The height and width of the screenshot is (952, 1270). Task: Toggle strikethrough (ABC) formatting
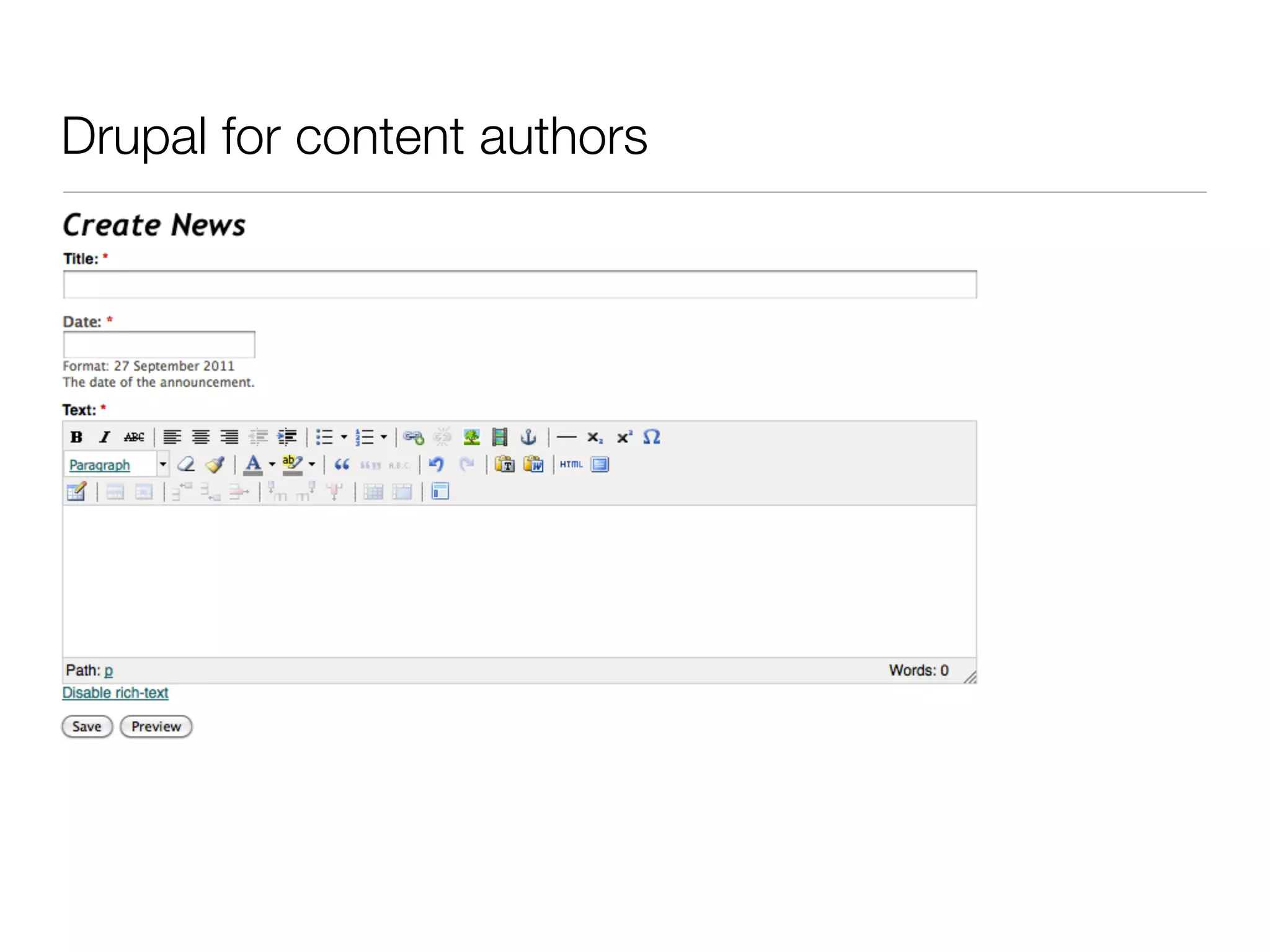click(x=134, y=437)
